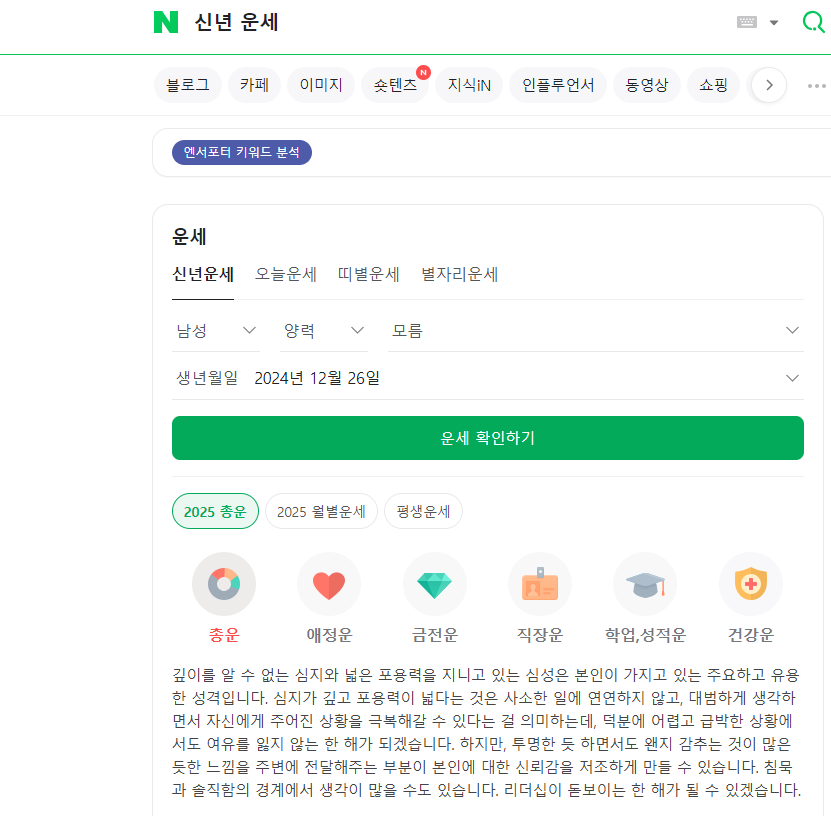Select the 직장운 ID badge icon
The width and height of the screenshot is (831, 816).
[x=540, y=584]
